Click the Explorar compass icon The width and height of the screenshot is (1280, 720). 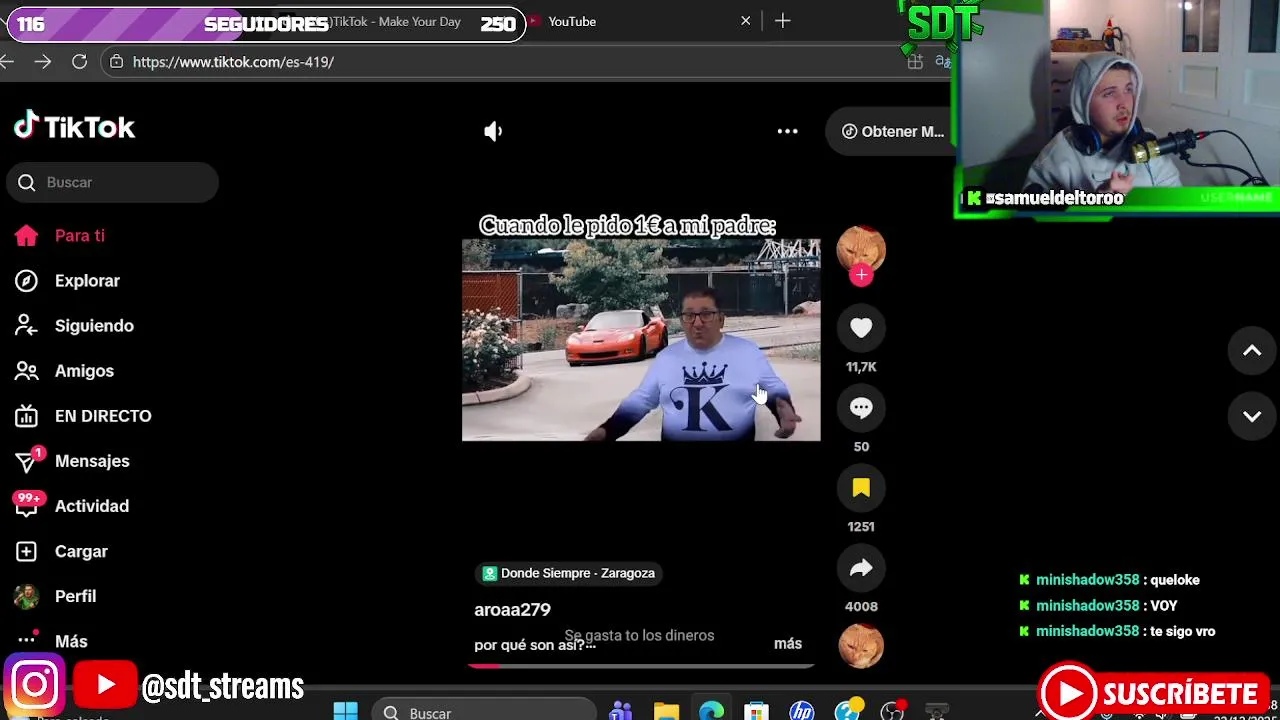(26, 281)
